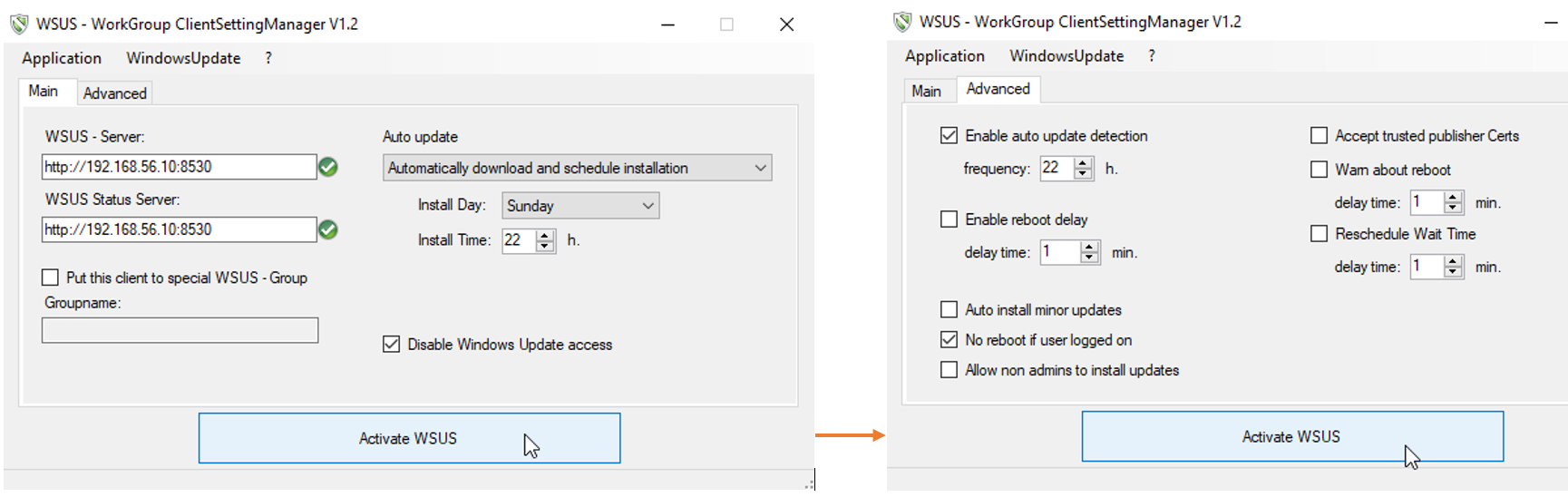Decrease Install Time with the down arrow
This screenshot has width=1568, height=497.
545,246
